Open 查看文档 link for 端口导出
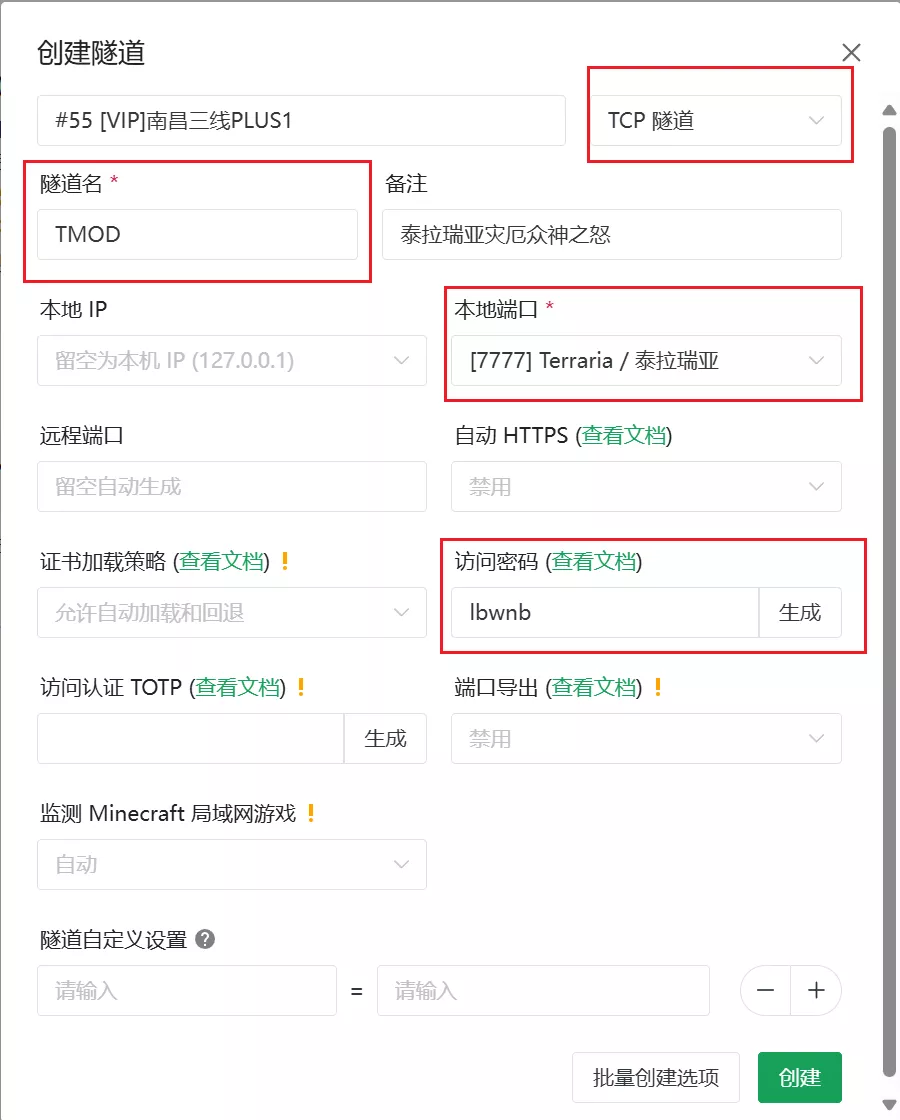 pyautogui.click(x=594, y=687)
